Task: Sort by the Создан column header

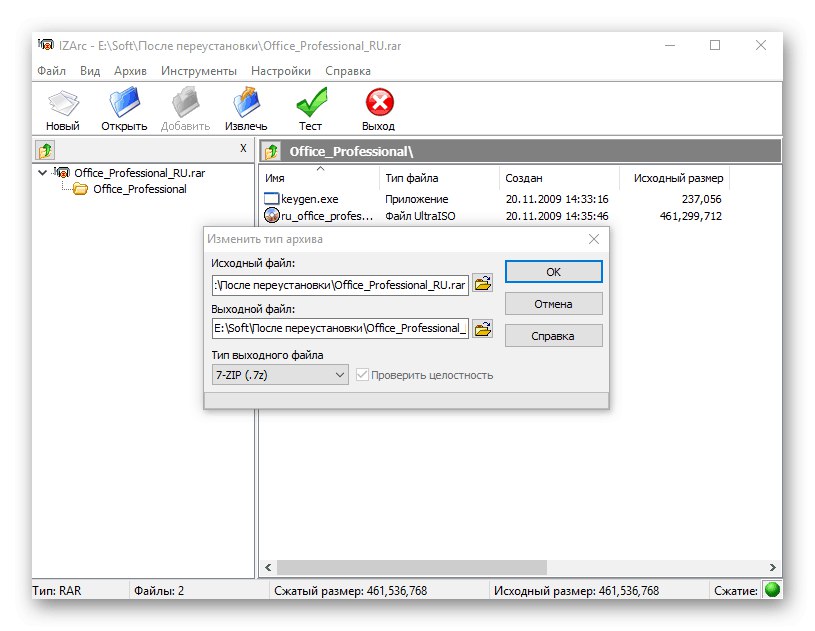Action: click(560, 178)
